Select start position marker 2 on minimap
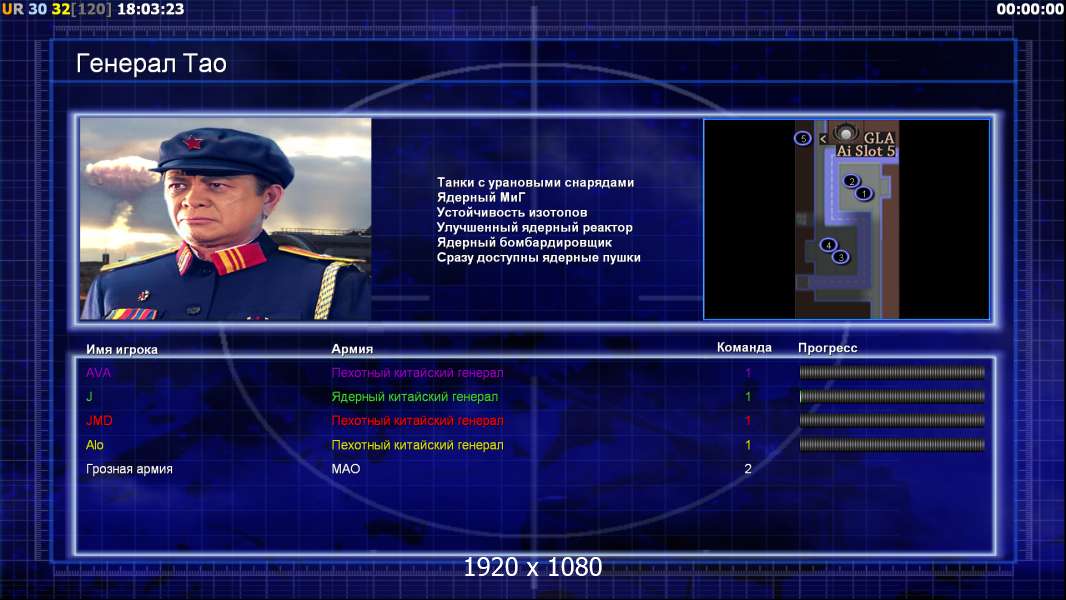The width and height of the screenshot is (1066, 600). (851, 181)
